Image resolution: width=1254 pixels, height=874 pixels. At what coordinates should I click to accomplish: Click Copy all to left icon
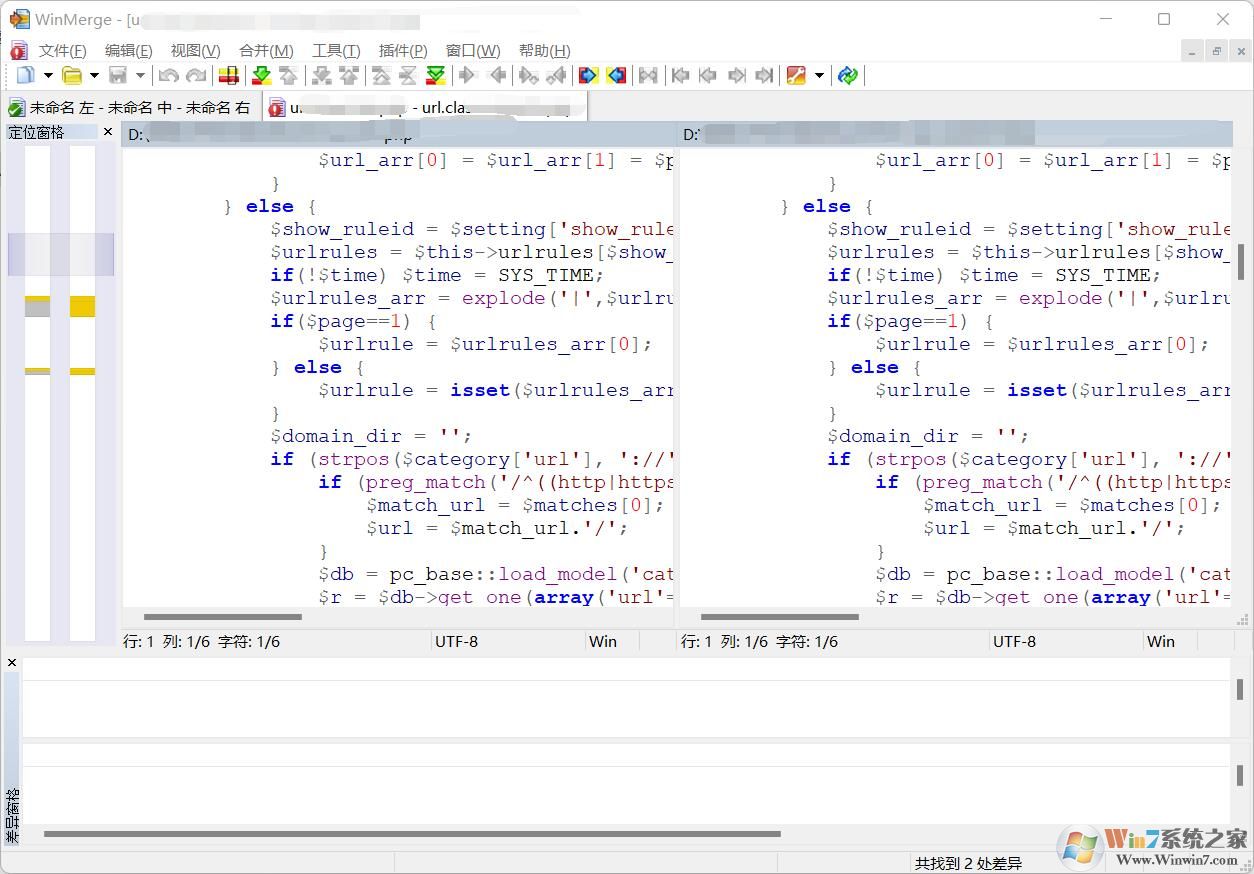click(616, 75)
